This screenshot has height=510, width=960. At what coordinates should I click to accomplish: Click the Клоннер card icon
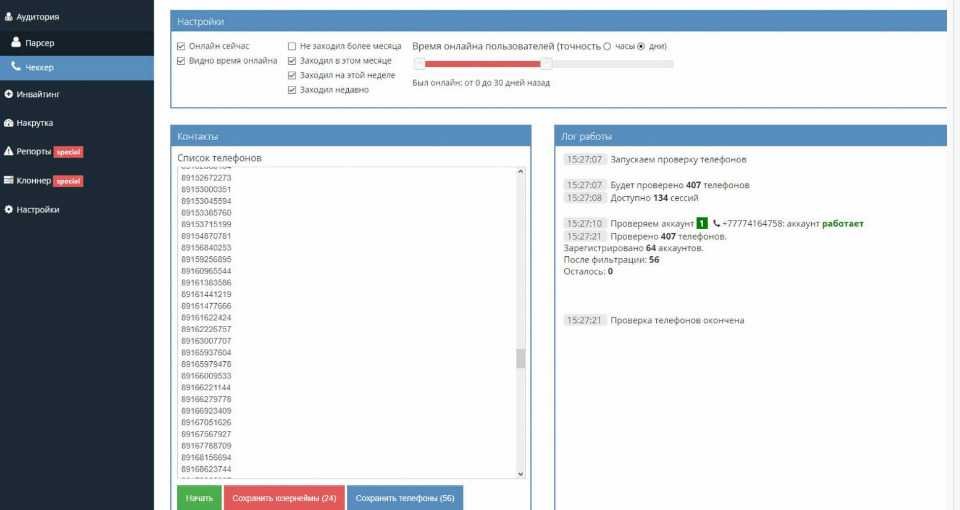(x=9, y=181)
